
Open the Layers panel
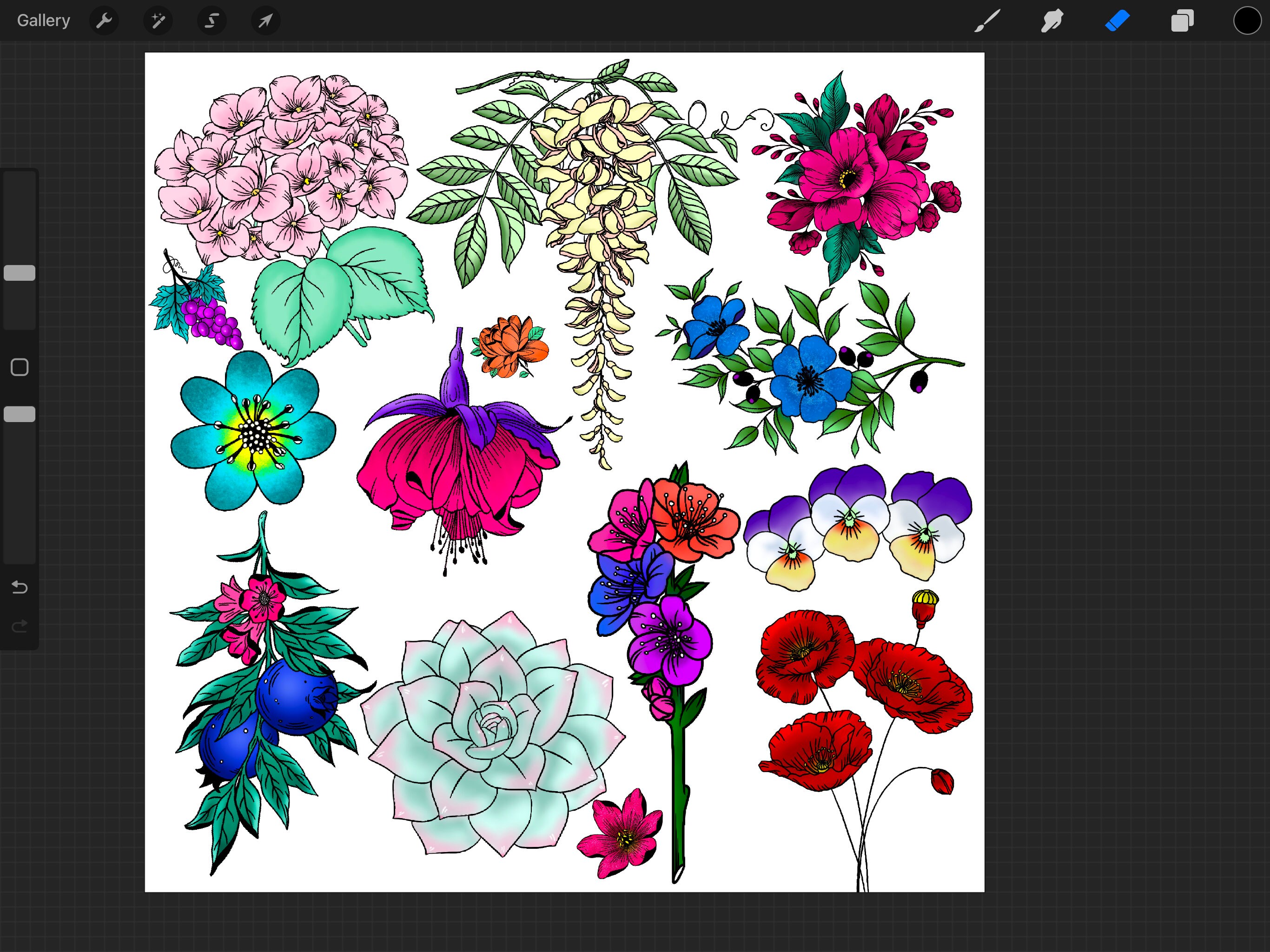coord(1182,20)
